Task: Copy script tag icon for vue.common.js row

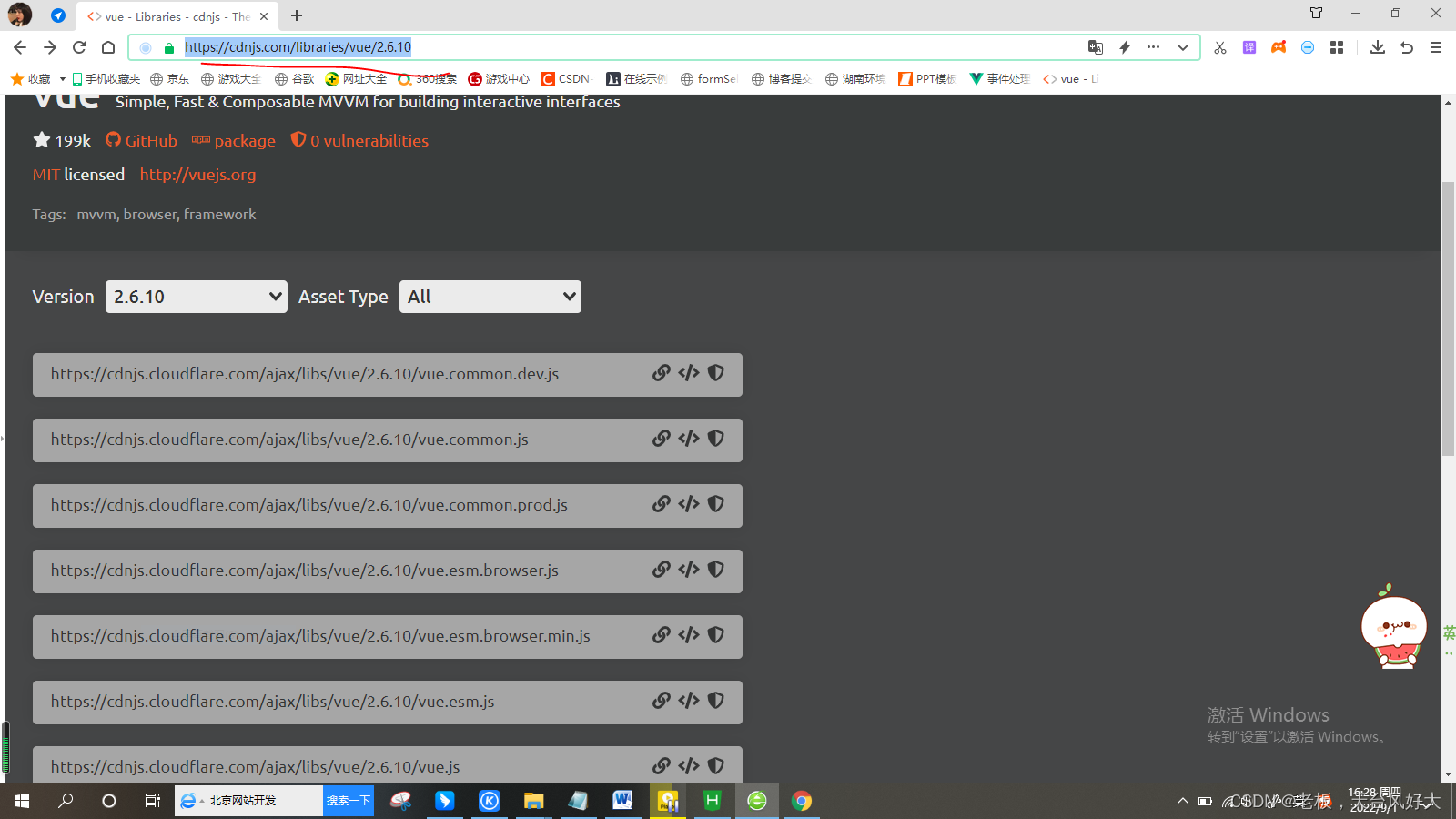Action: 689,439
